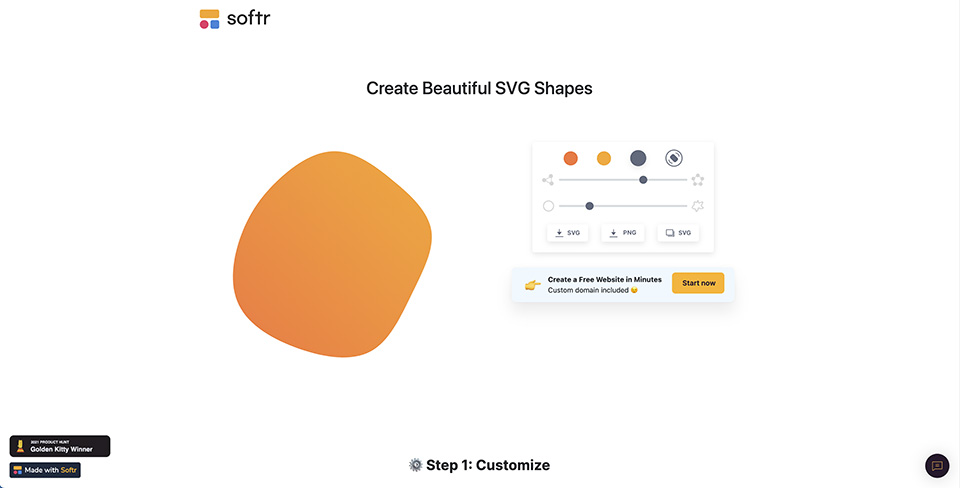Download the shape as SVG
The width and height of the screenshot is (960, 488).
click(567, 233)
